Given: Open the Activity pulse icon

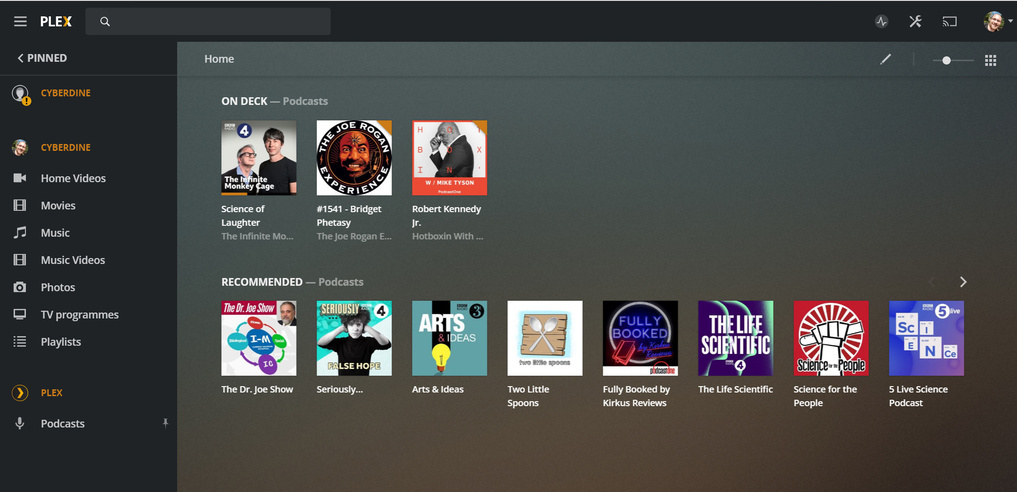Looking at the screenshot, I should coord(881,21).
